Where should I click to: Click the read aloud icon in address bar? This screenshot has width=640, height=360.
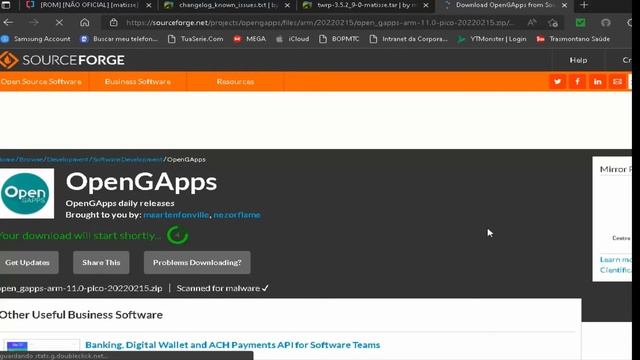(x=531, y=23)
